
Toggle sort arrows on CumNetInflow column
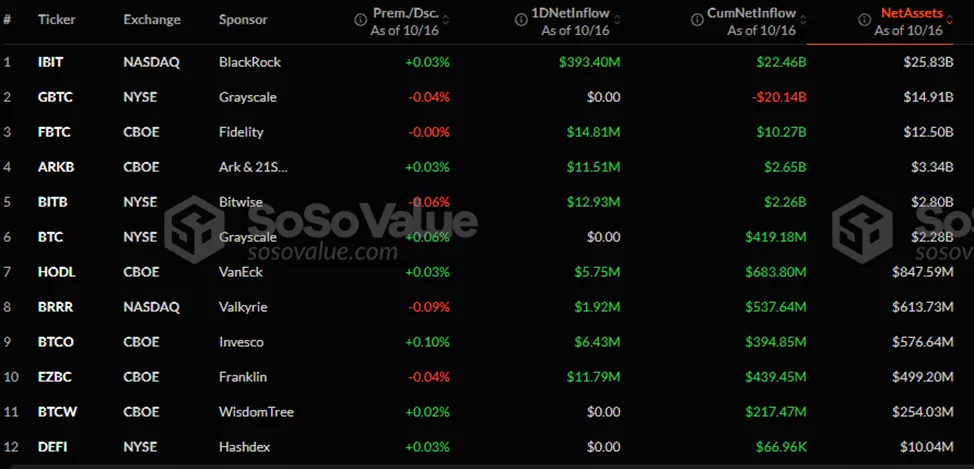click(x=801, y=19)
